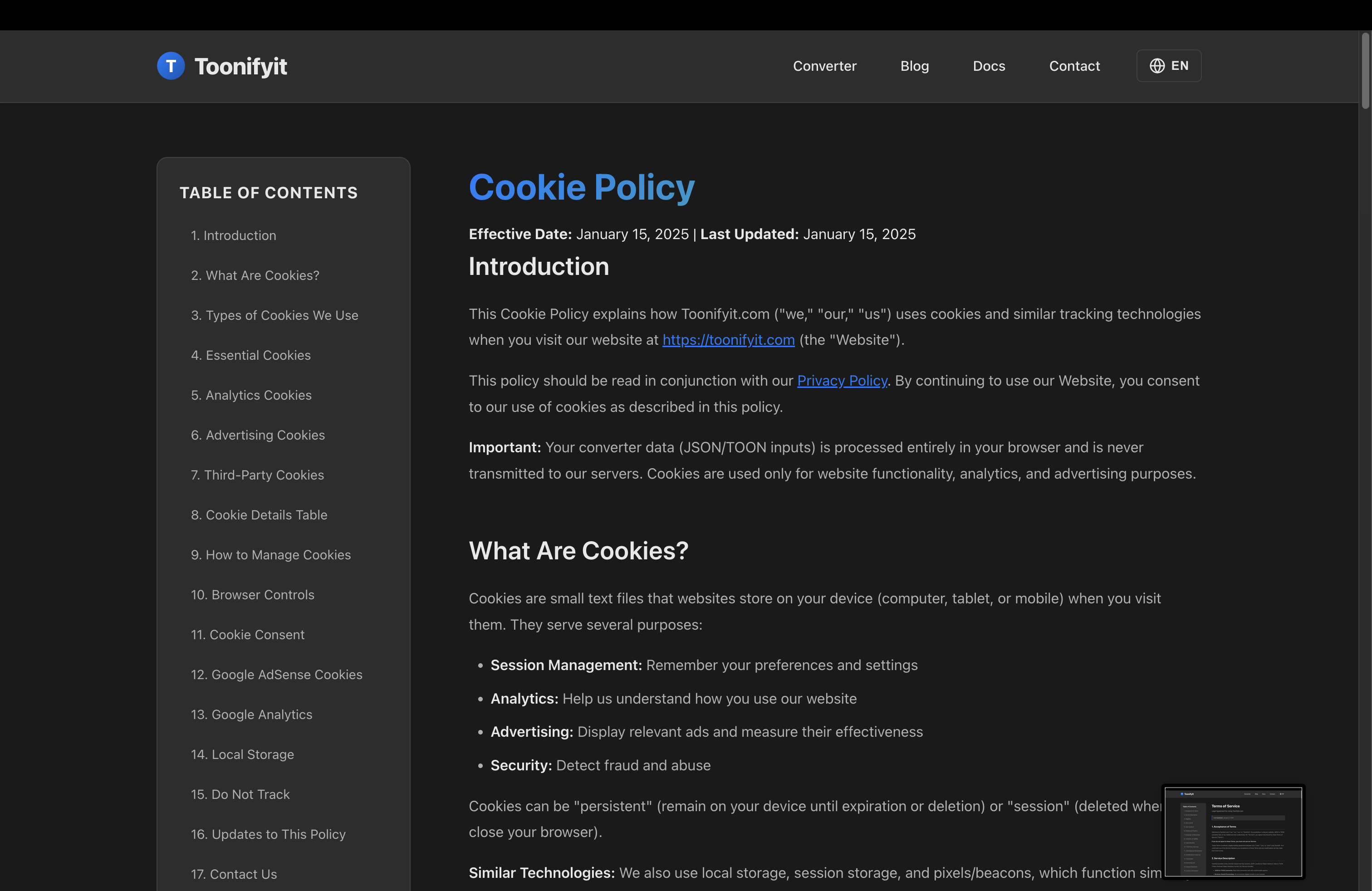Open 'Types of Cookies We Use'
The width and height of the screenshot is (1372, 891).
274,315
